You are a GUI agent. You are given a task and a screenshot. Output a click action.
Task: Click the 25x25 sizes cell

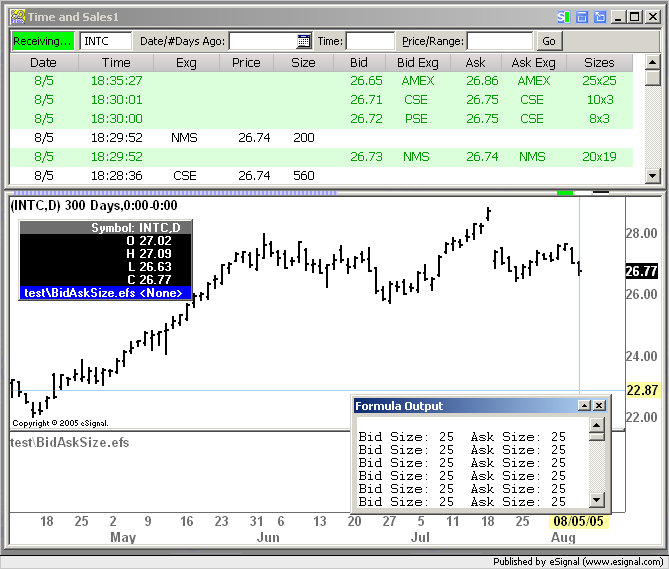point(599,81)
